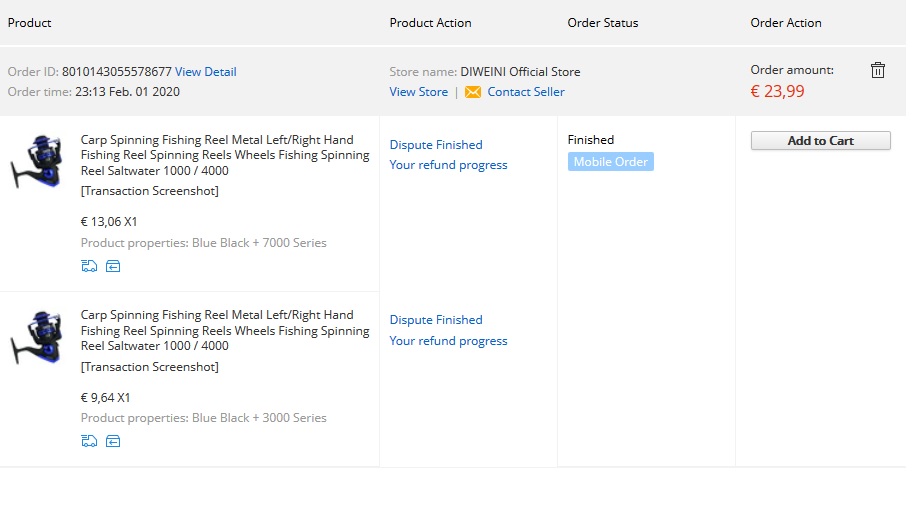Open the 3000 Series reel product thumbnail
The width and height of the screenshot is (918, 508).
pyautogui.click(x=36, y=337)
